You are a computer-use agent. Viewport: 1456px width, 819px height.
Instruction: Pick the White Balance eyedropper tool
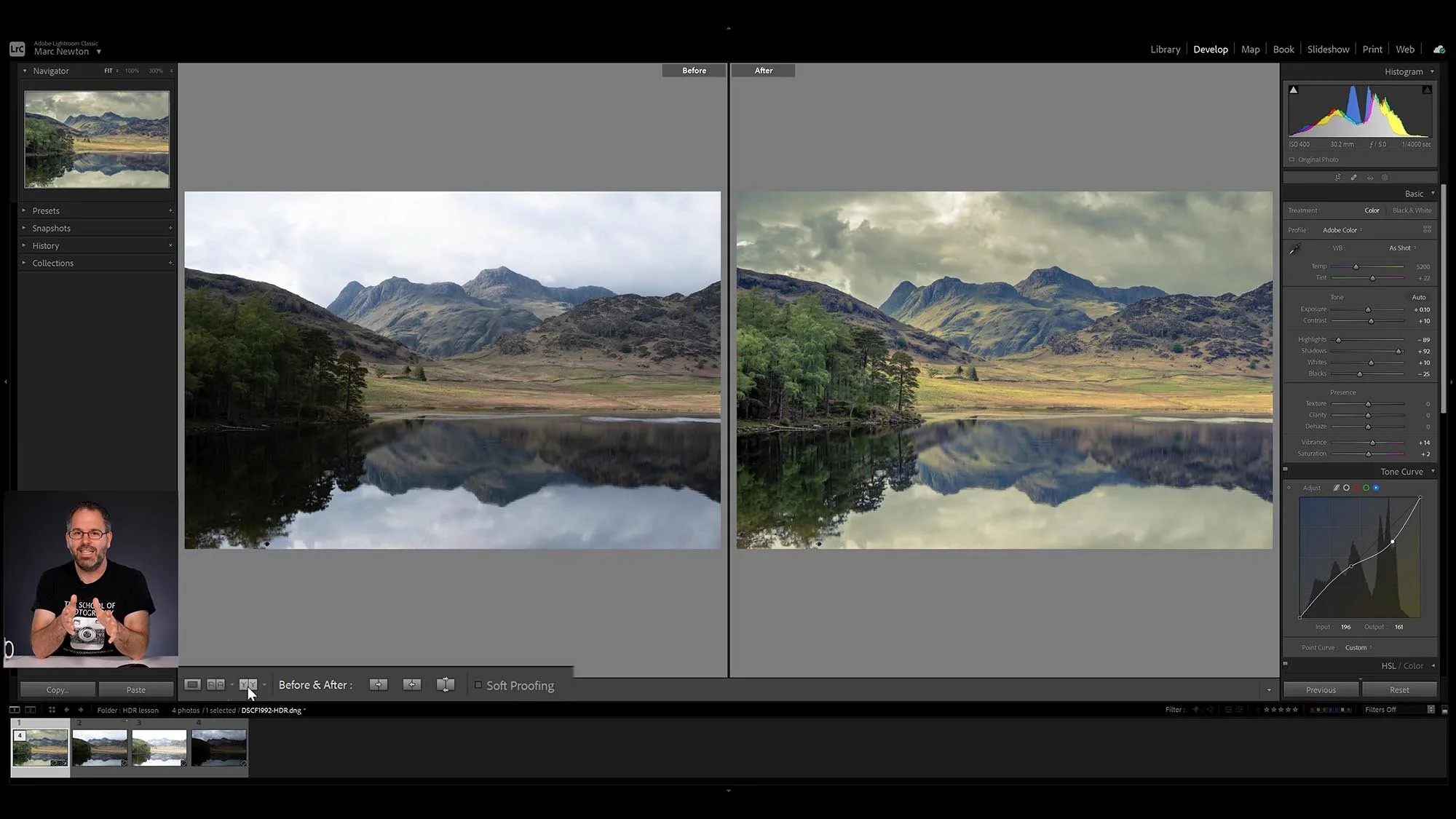pyautogui.click(x=1295, y=250)
